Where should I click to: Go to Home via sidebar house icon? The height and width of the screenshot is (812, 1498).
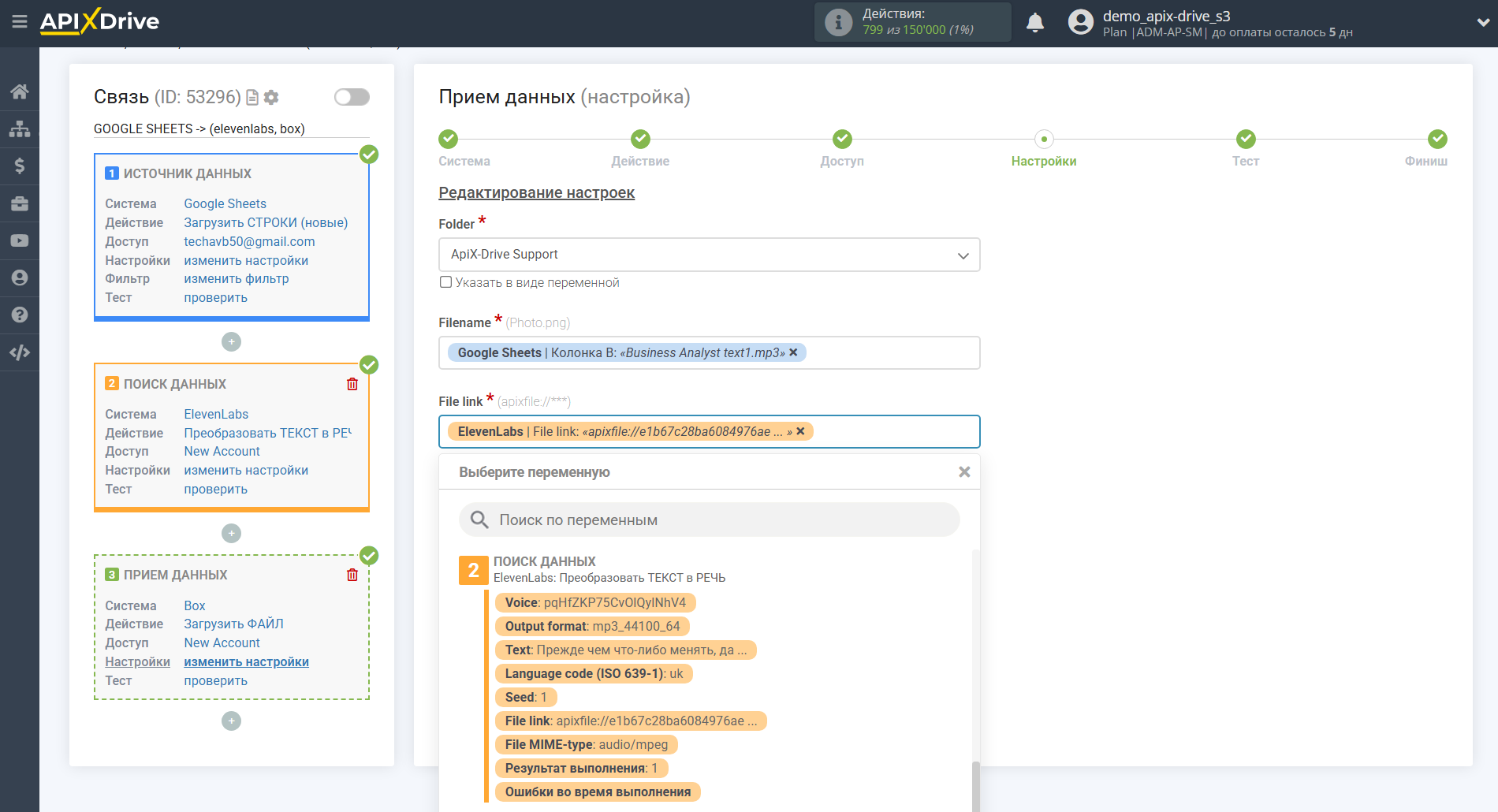pyautogui.click(x=20, y=91)
